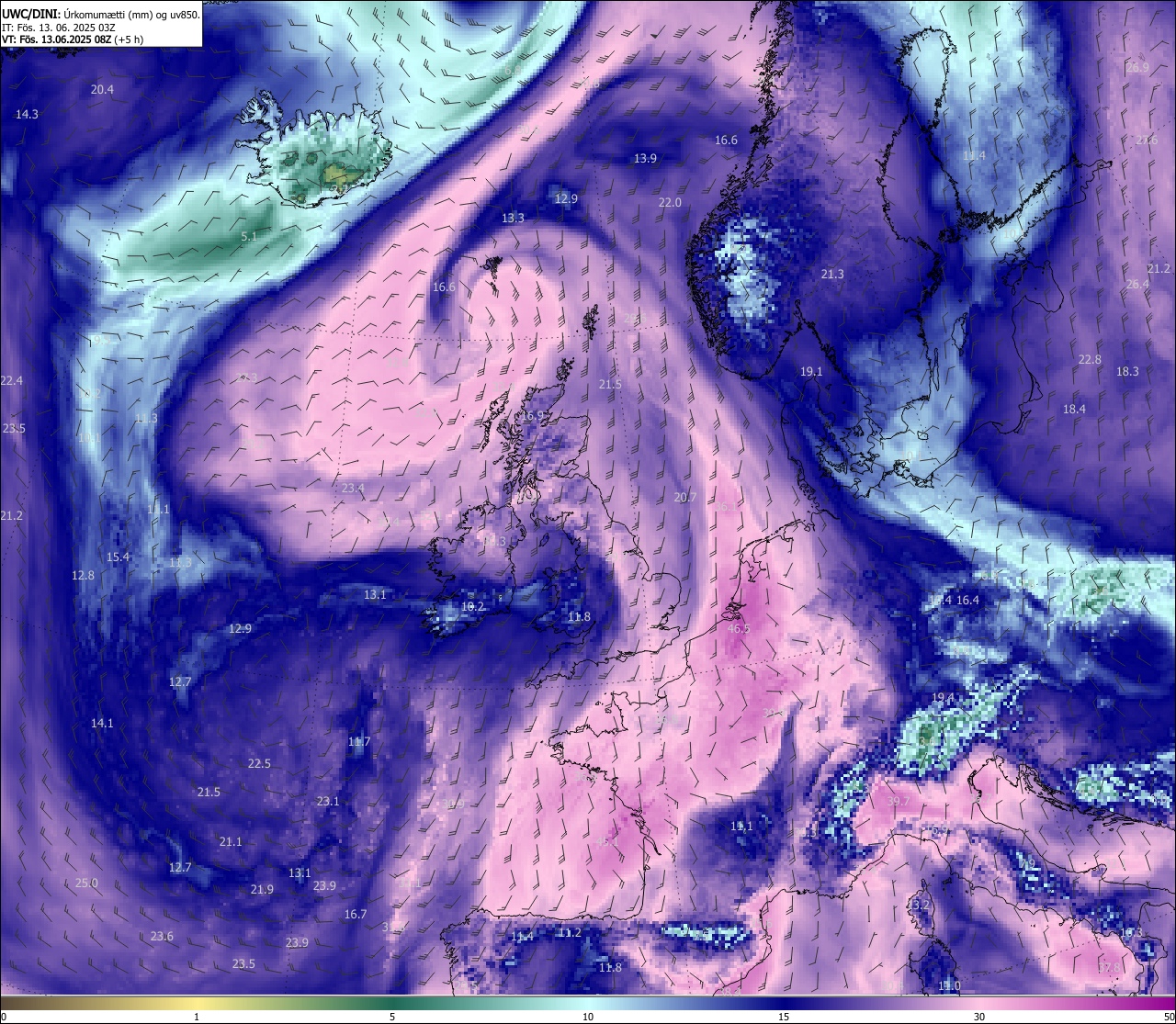The image size is (1176, 1024).
Task: Click the 1 tick on color scale
Action: [x=197, y=1017]
